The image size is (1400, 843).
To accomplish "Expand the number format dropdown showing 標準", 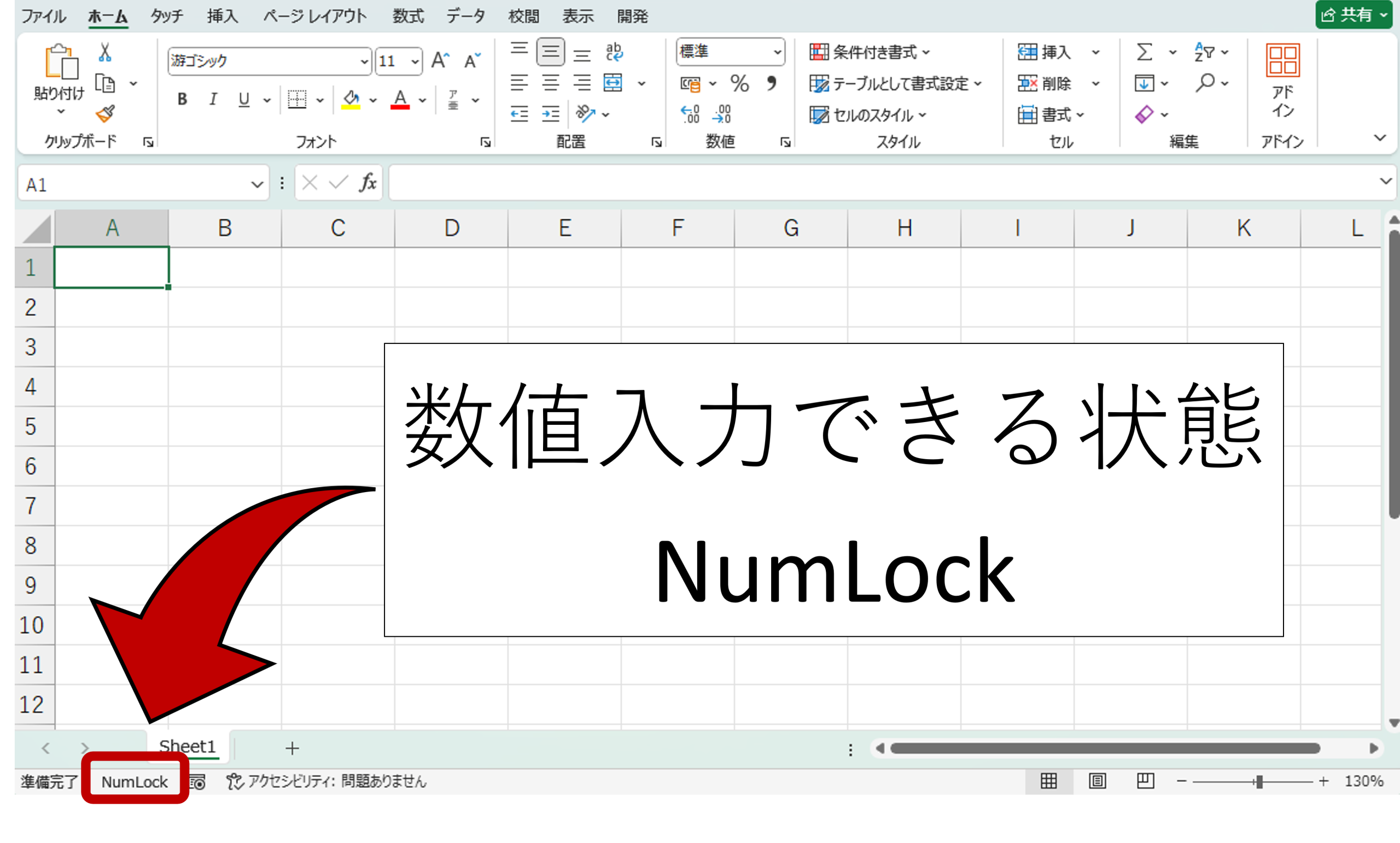I will [x=777, y=52].
